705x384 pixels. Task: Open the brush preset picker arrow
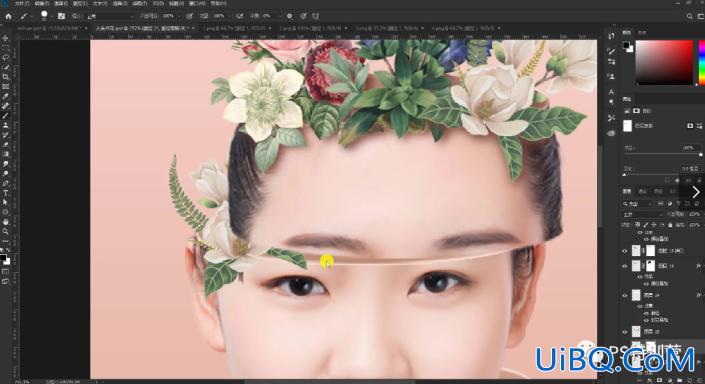tap(52, 16)
